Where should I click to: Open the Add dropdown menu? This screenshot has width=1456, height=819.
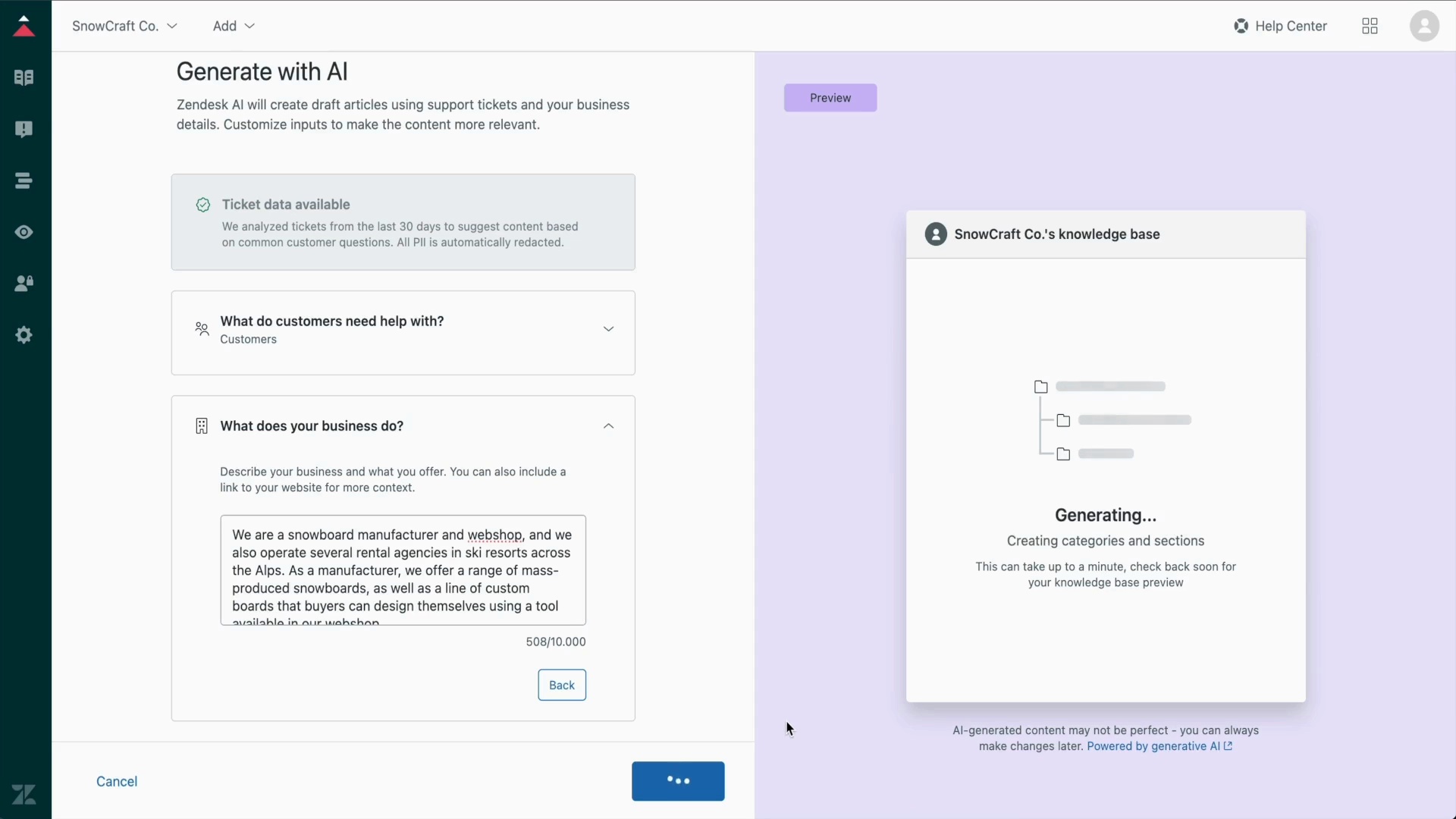[233, 27]
